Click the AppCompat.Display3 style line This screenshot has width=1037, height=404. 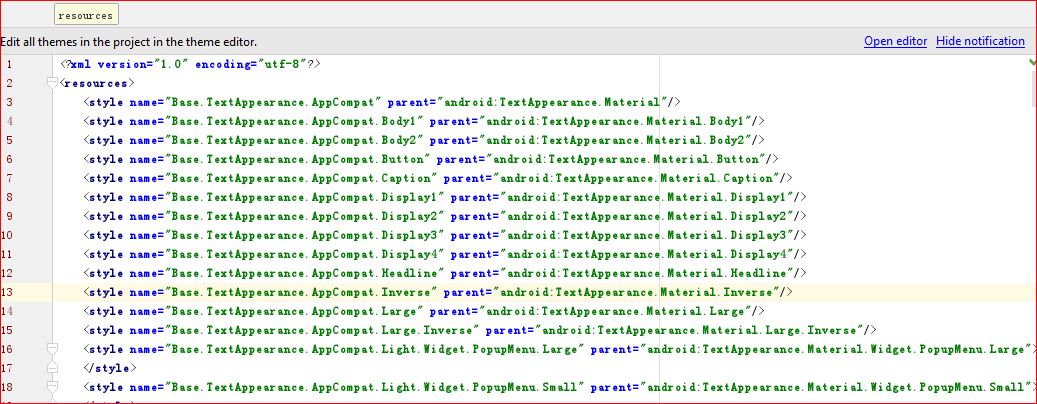445,235
